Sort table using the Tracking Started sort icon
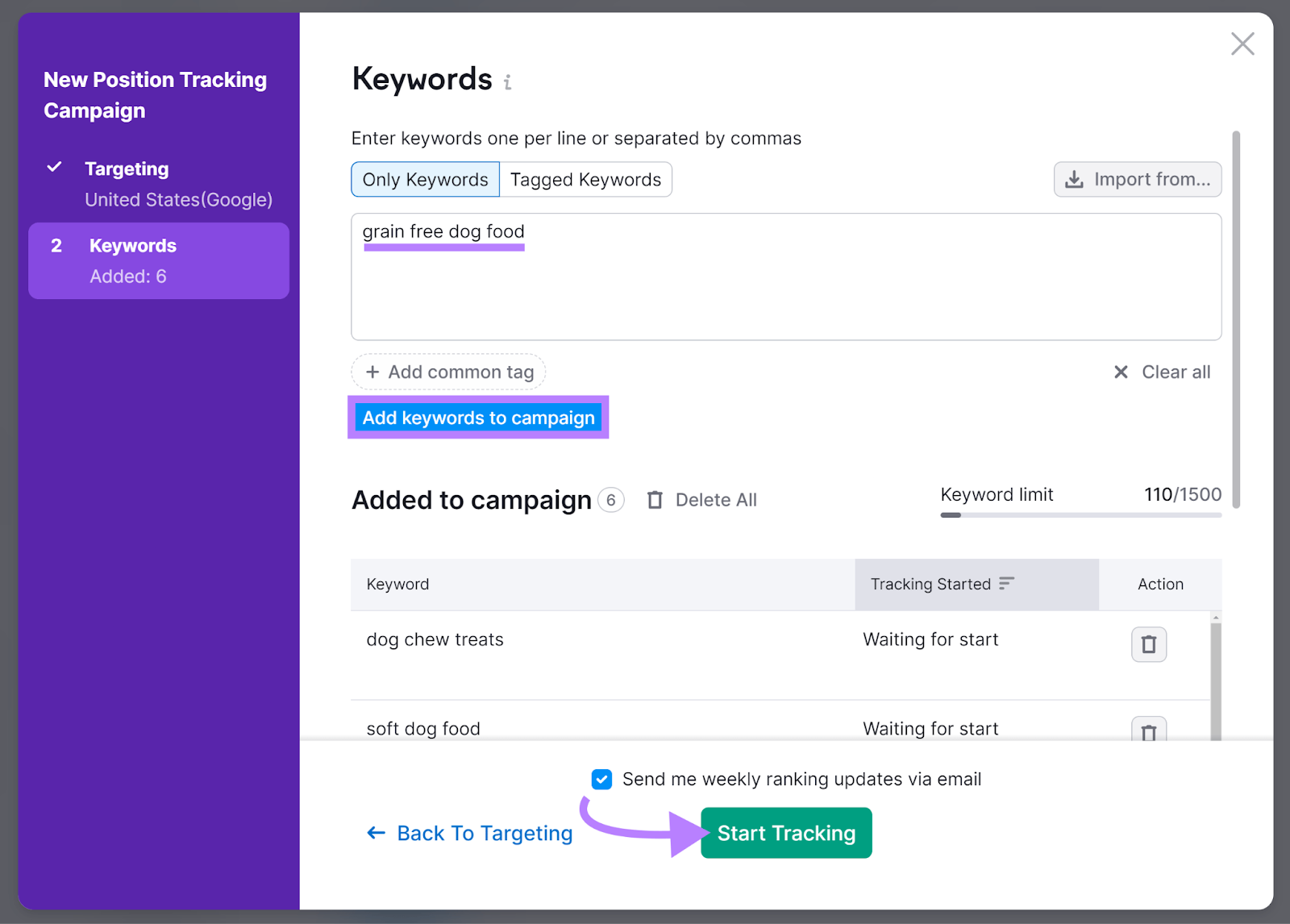The height and width of the screenshot is (924, 1290). [x=1006, y=583]
